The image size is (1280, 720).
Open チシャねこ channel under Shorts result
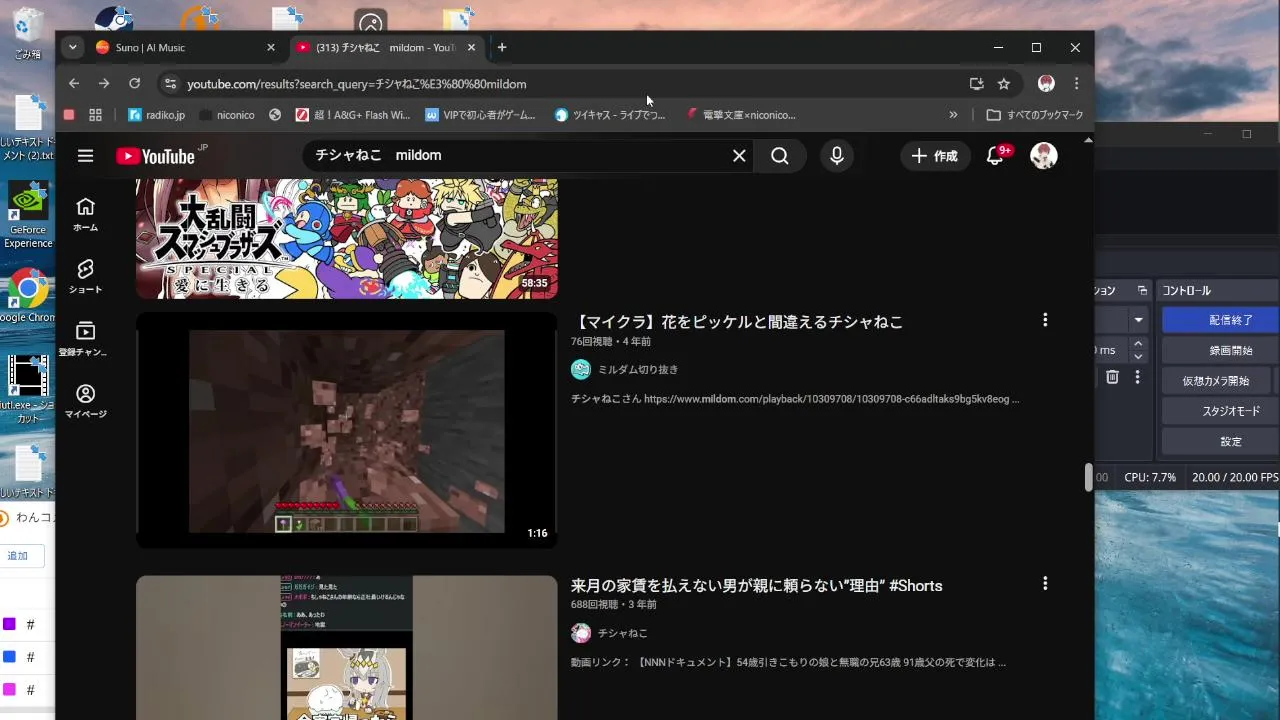[x=622, y=633]
